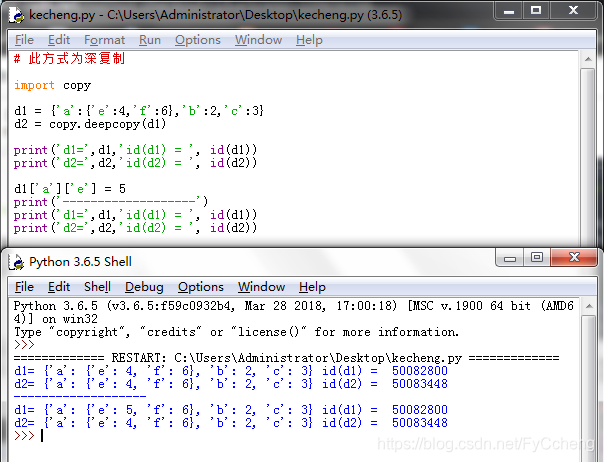Click first d2 output line in Shell

(231, 384)
